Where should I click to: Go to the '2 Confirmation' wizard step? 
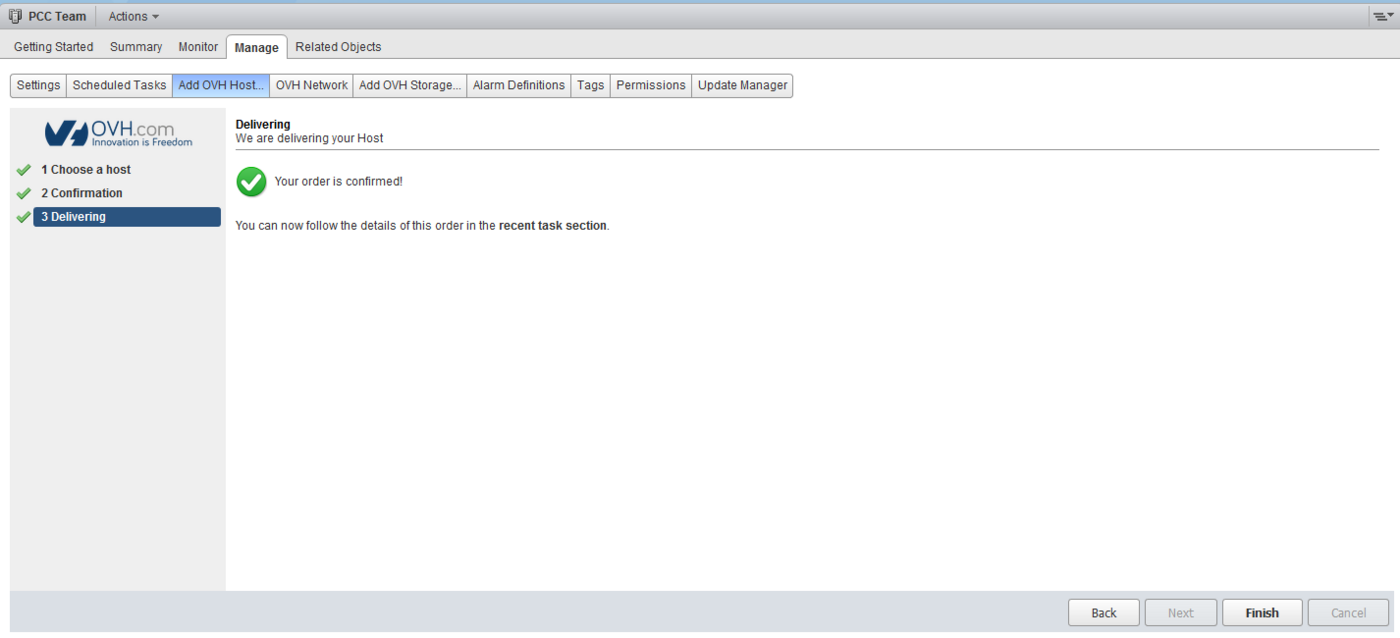pos(82,193)
